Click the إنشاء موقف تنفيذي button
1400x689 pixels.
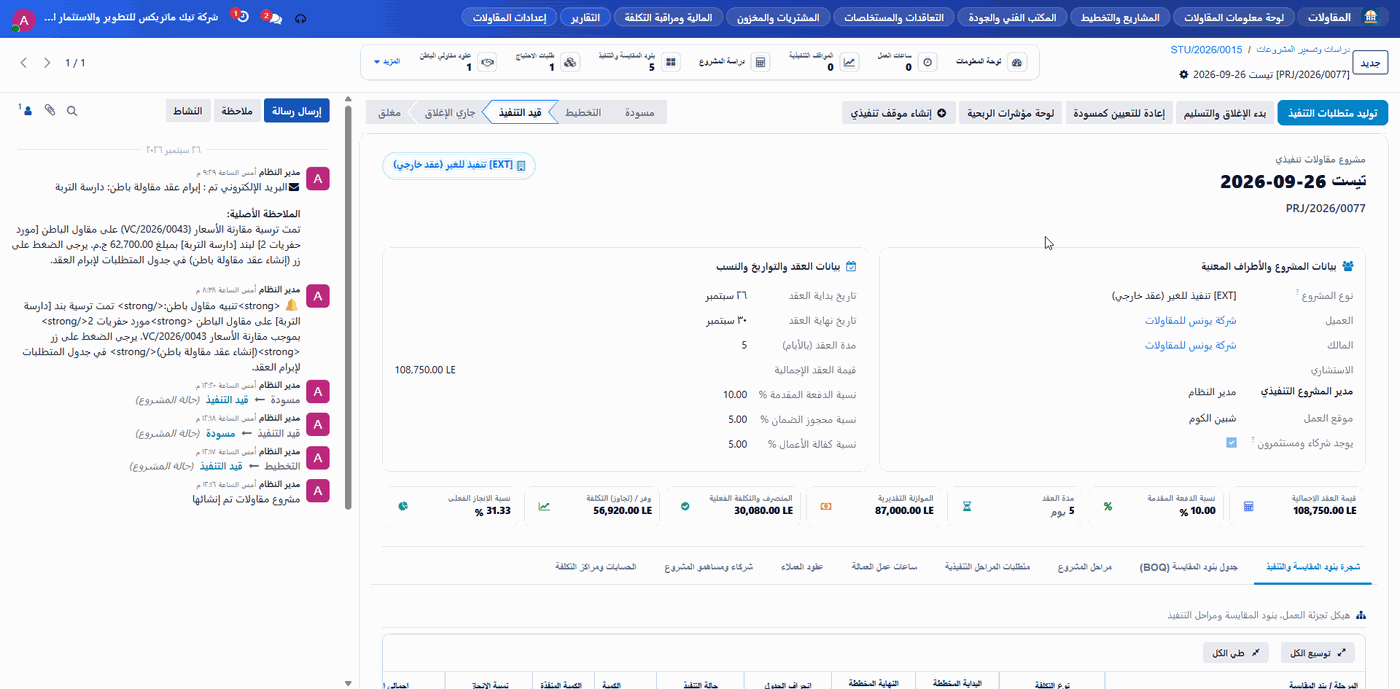pyautogui.click(x=899, y=113)
